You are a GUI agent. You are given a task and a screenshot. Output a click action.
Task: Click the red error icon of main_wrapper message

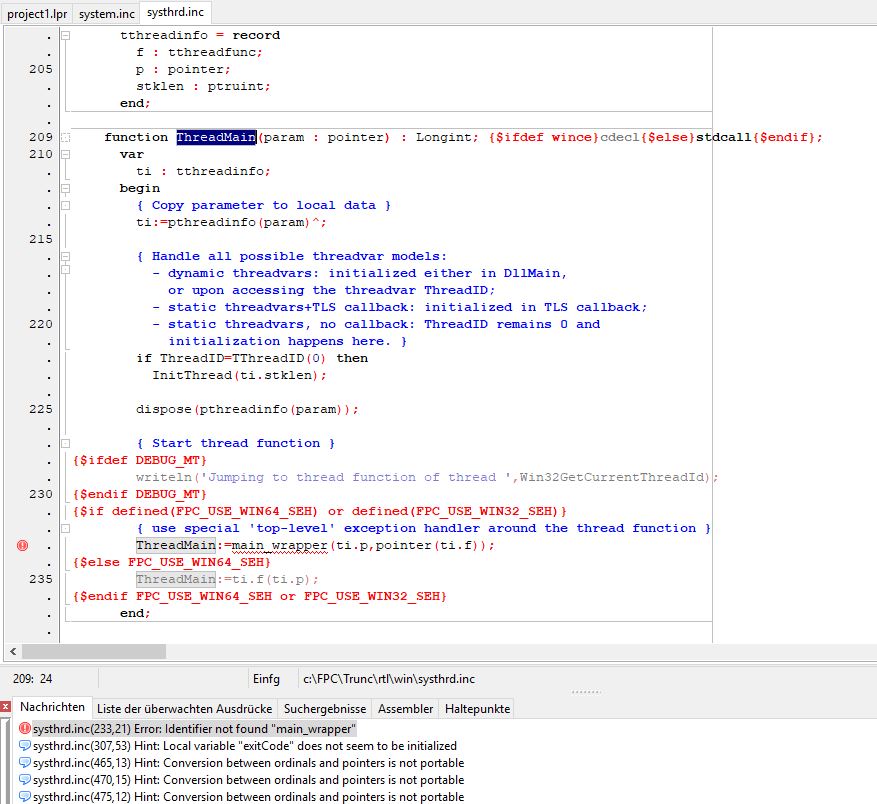point(25,729)
